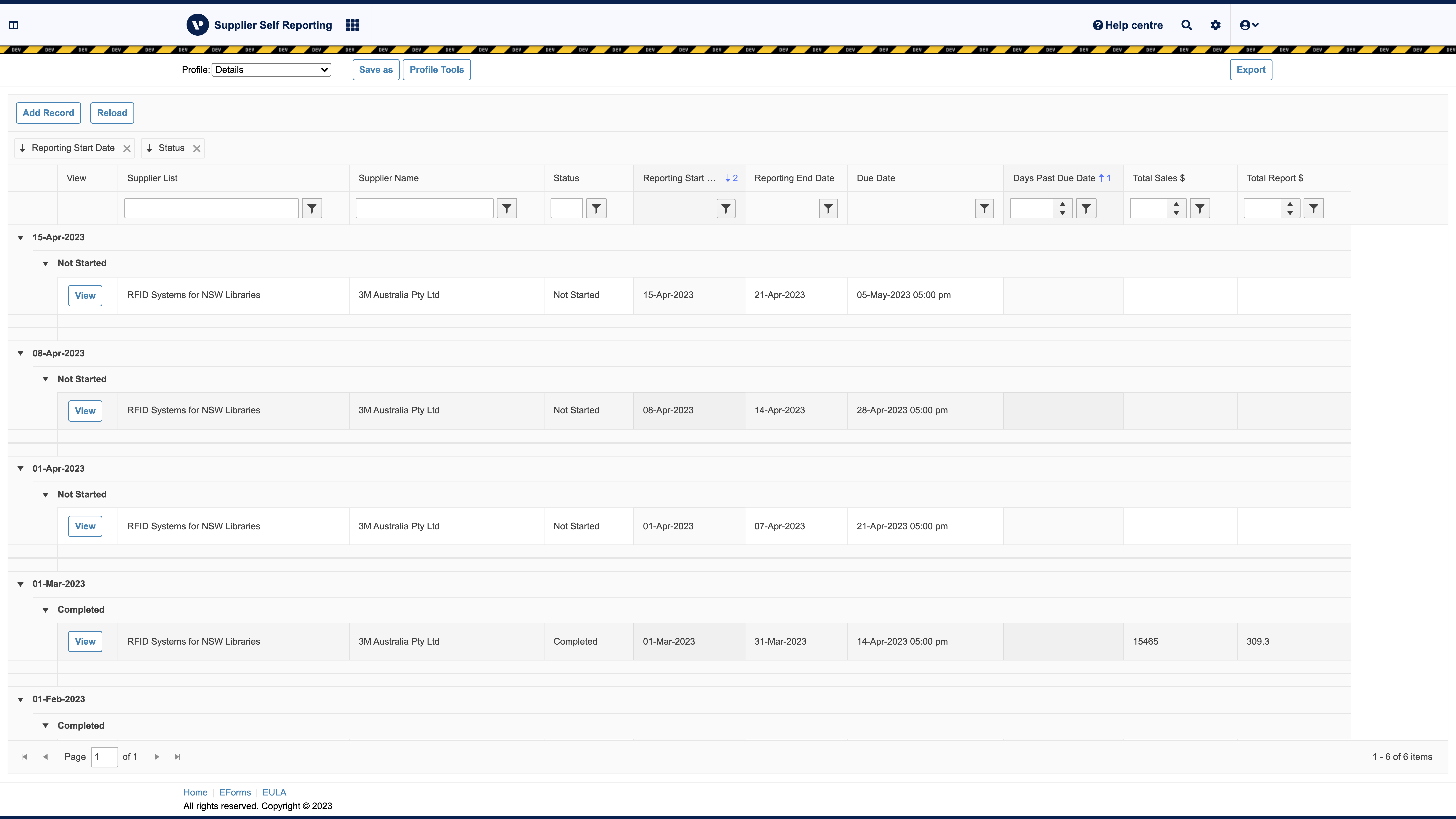This screenshot has width=1456, height=819.
Task: Decrease Total Sales $ filter value
Action: [x=1176, y=213]
